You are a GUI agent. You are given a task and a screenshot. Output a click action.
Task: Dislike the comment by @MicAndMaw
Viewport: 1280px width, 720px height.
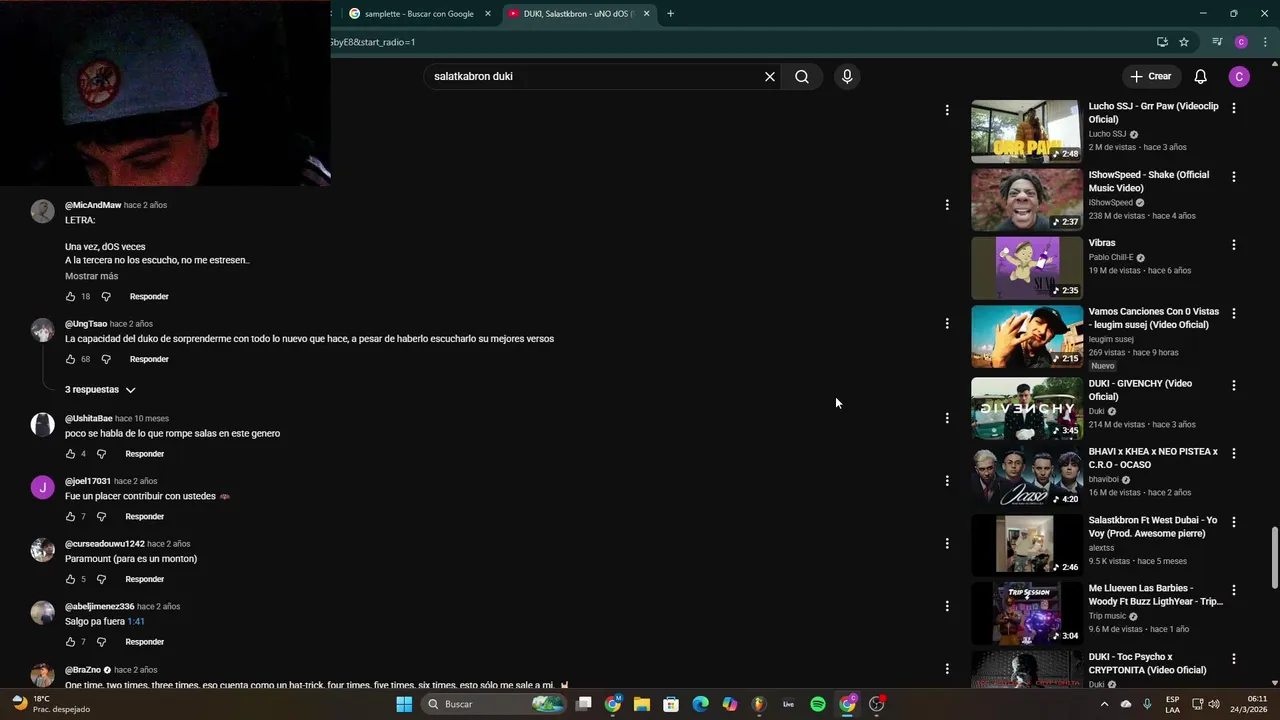[106, 297]
